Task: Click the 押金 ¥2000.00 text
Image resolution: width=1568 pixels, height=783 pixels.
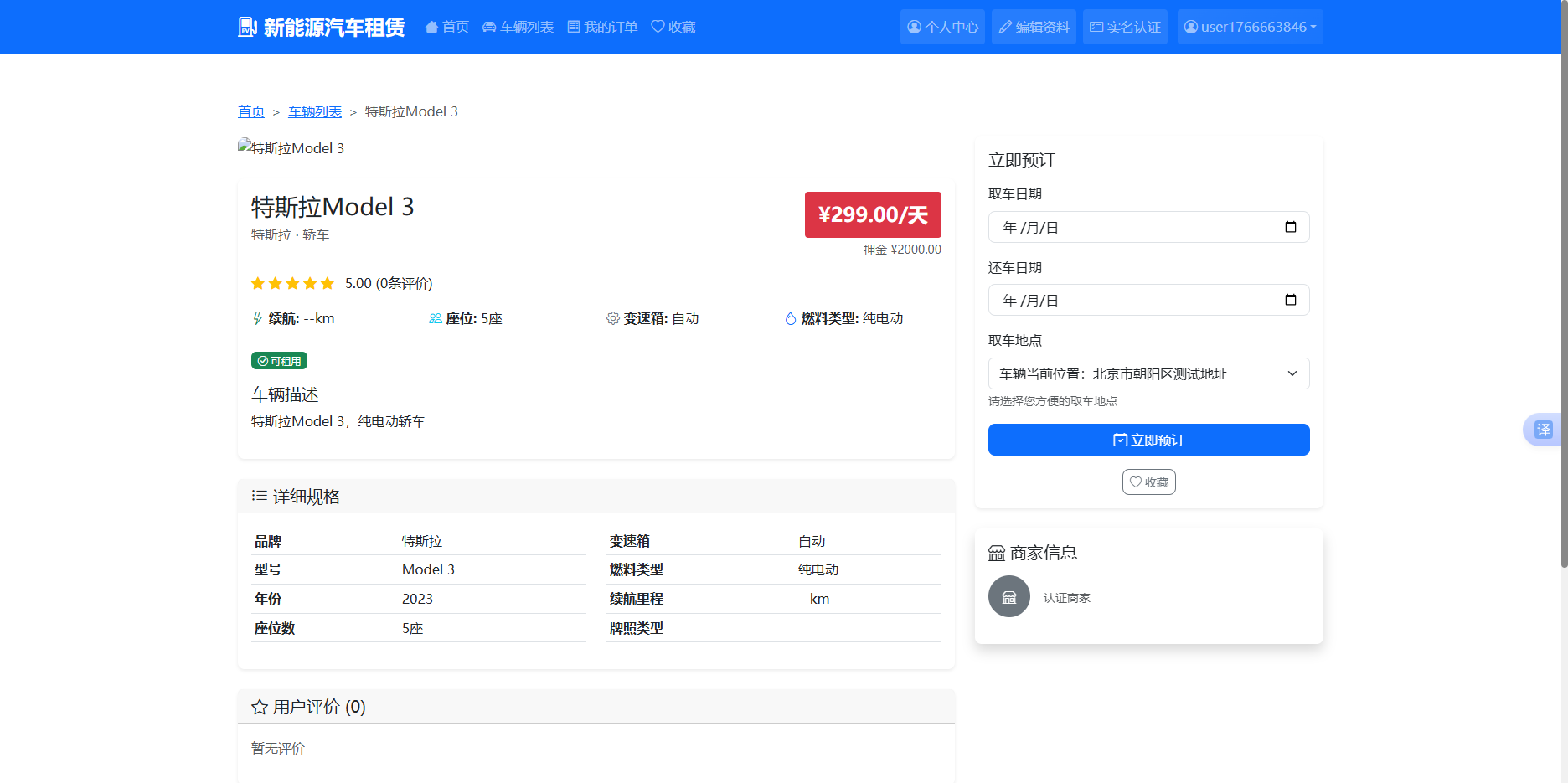Action: [902, 250]
